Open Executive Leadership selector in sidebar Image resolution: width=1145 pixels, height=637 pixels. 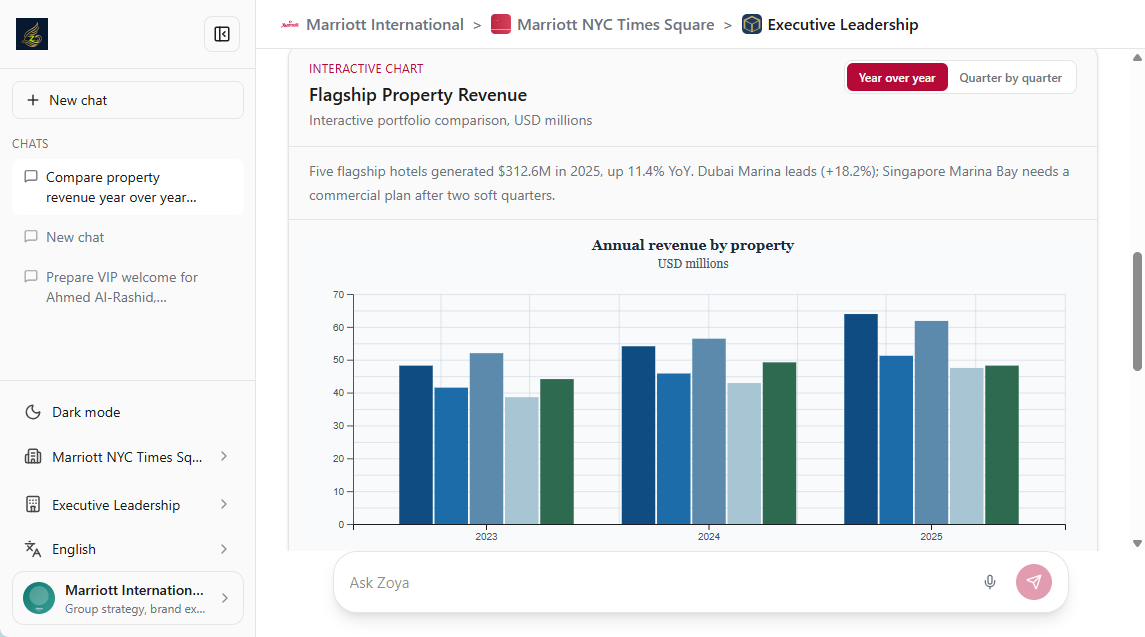128,505
